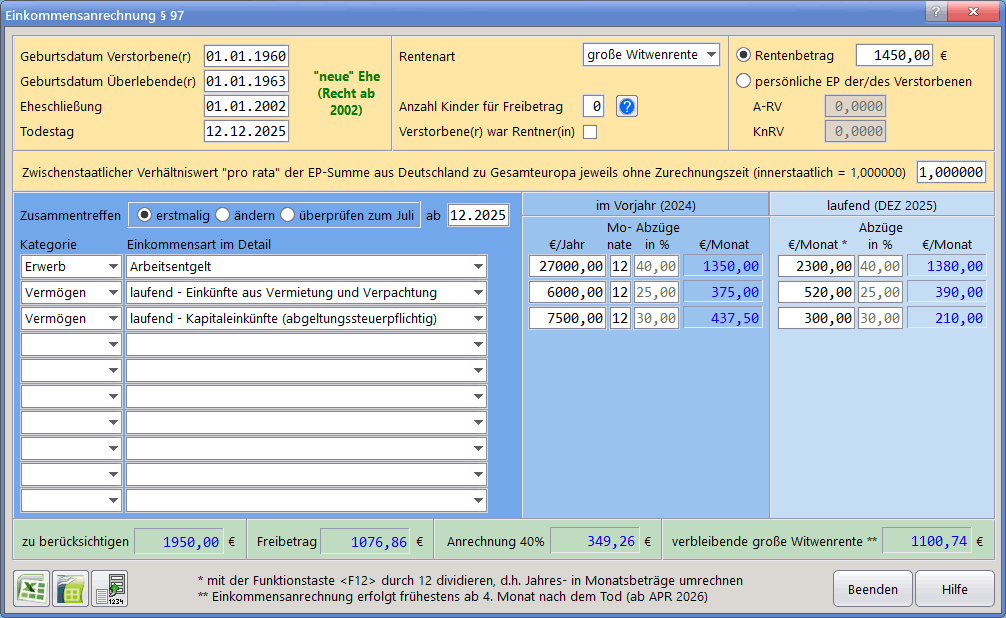Click the Todestag date field

point(246,131)
